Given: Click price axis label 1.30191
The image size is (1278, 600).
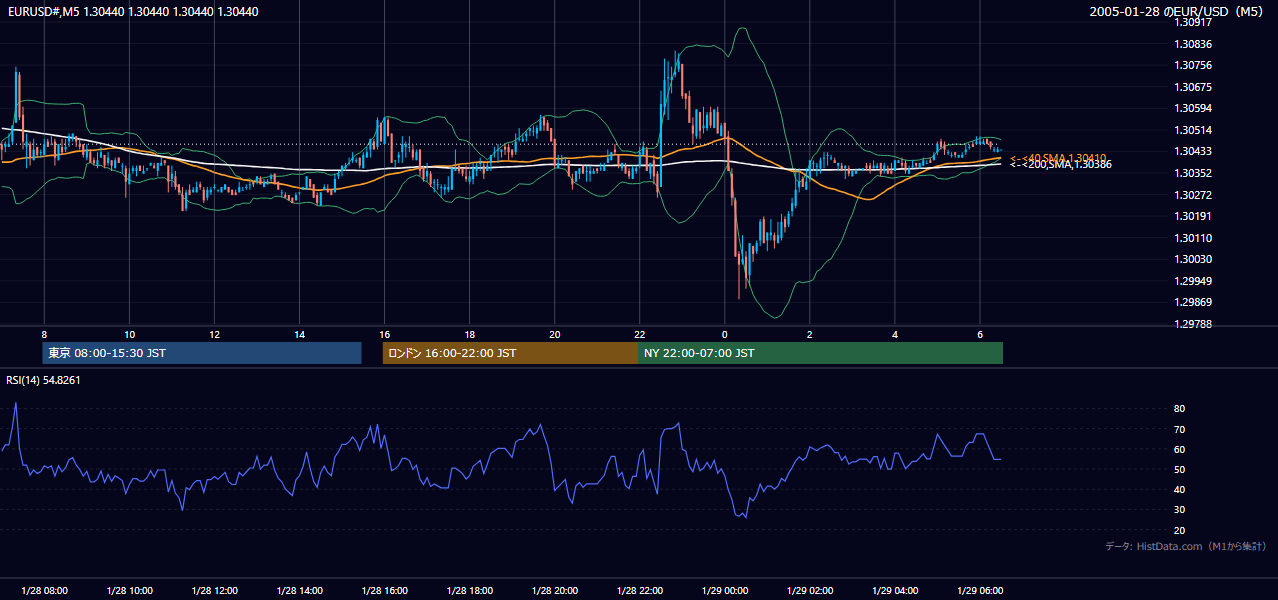Looking at the screenshot, I should [x=1193, y=216].
